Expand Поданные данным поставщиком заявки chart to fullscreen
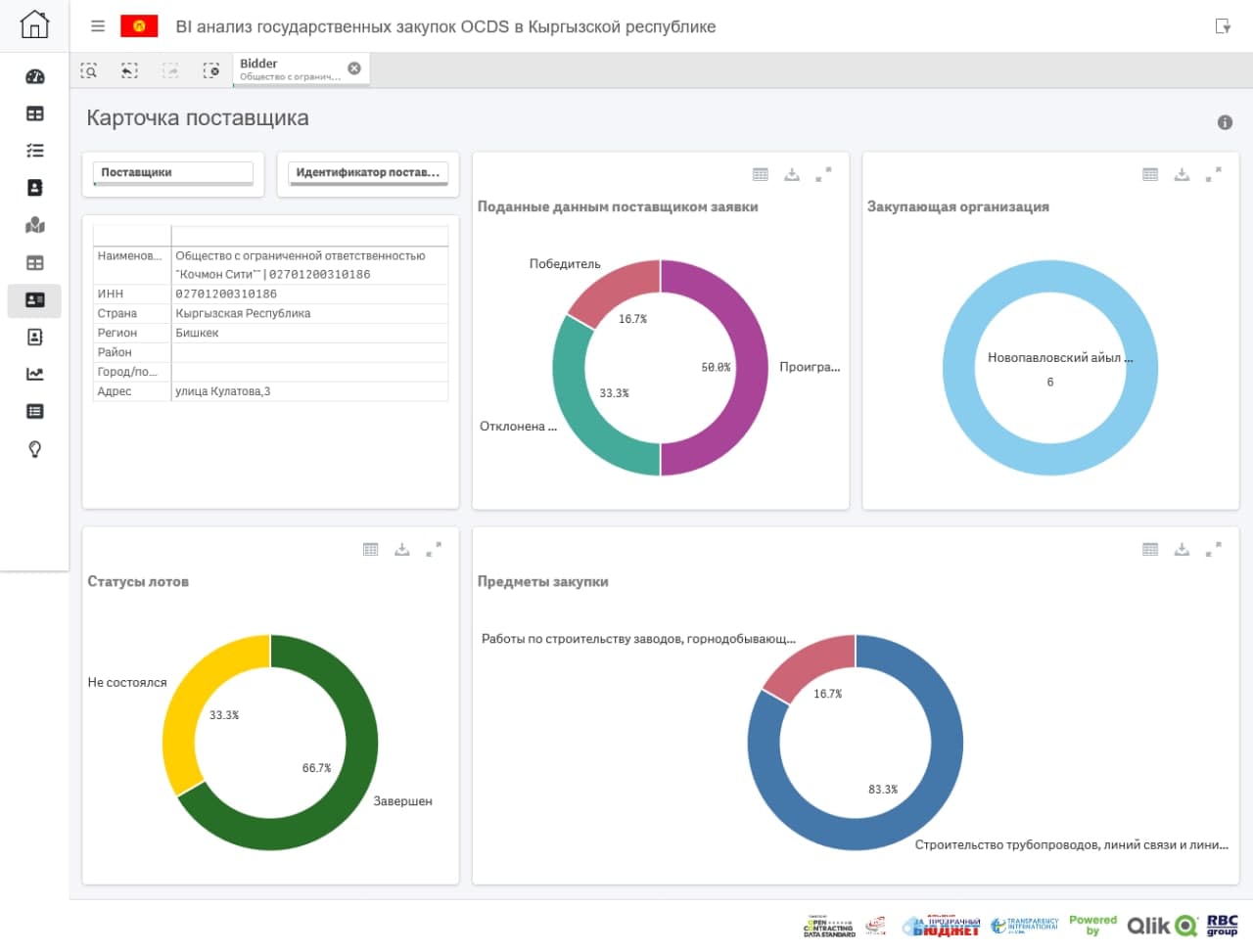The image size is (1253, 952). (823, 174)
